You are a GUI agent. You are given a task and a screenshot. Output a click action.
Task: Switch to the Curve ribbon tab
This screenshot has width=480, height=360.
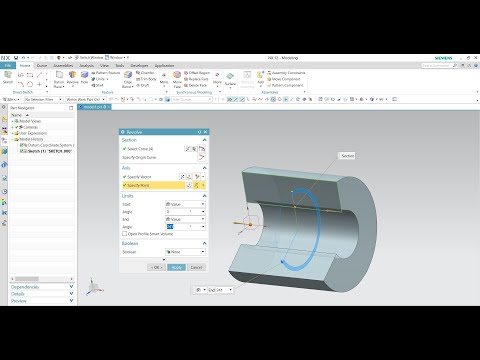point(42,65)
